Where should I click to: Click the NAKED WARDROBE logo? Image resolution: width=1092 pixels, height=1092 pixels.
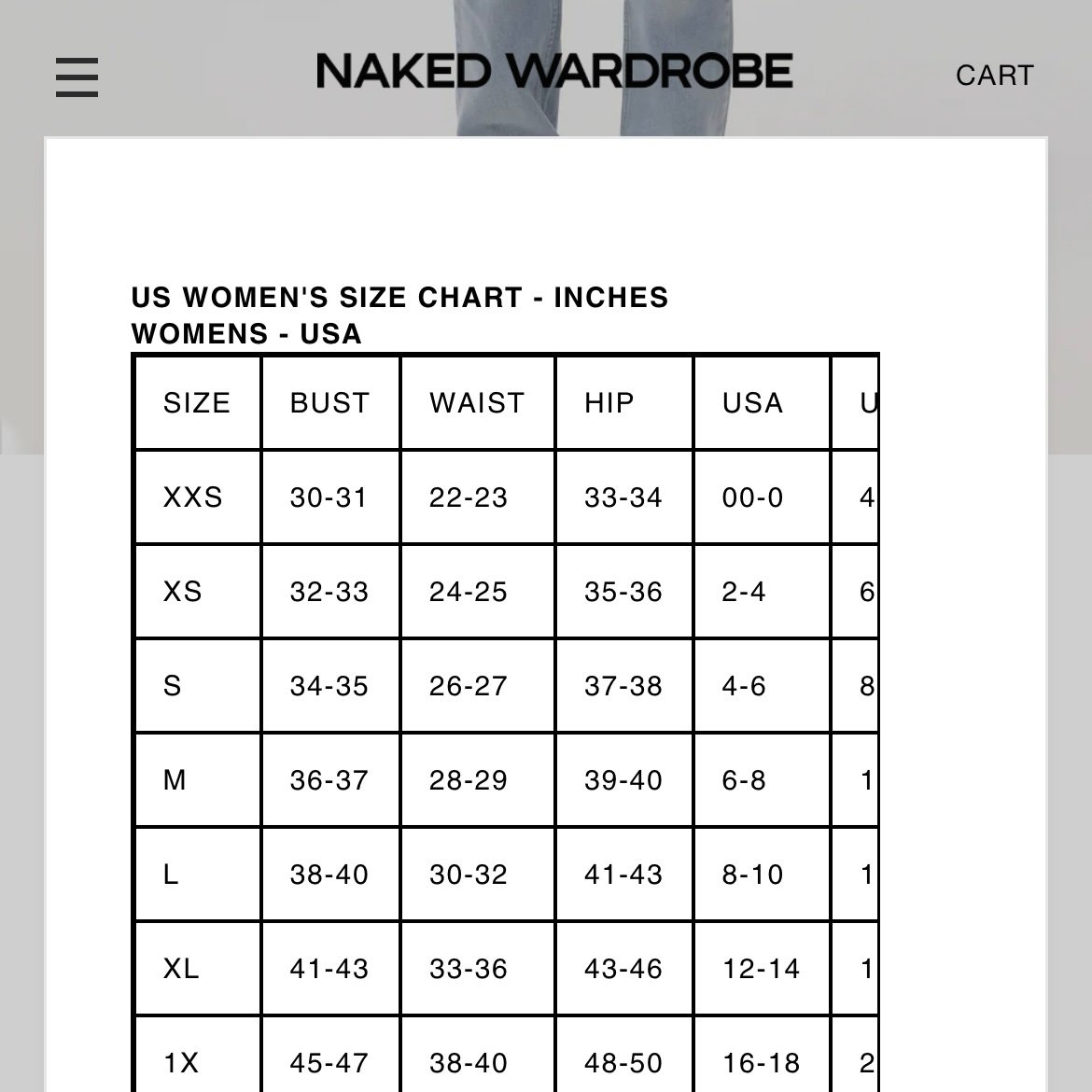point(554,71)
